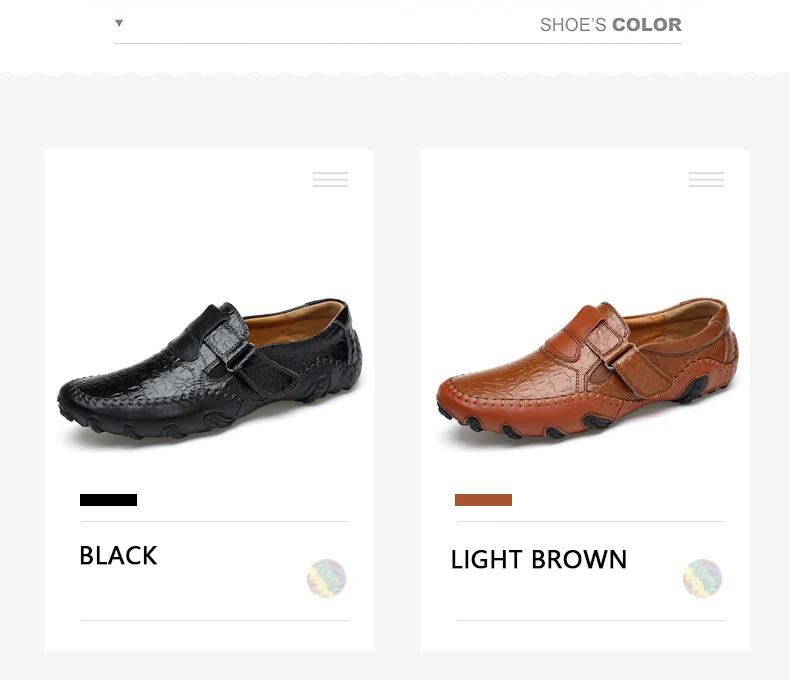The width and height of the screenshot is (790, 697).
Task: Click the bold COLOR word in heading
Action: point(646,25)
